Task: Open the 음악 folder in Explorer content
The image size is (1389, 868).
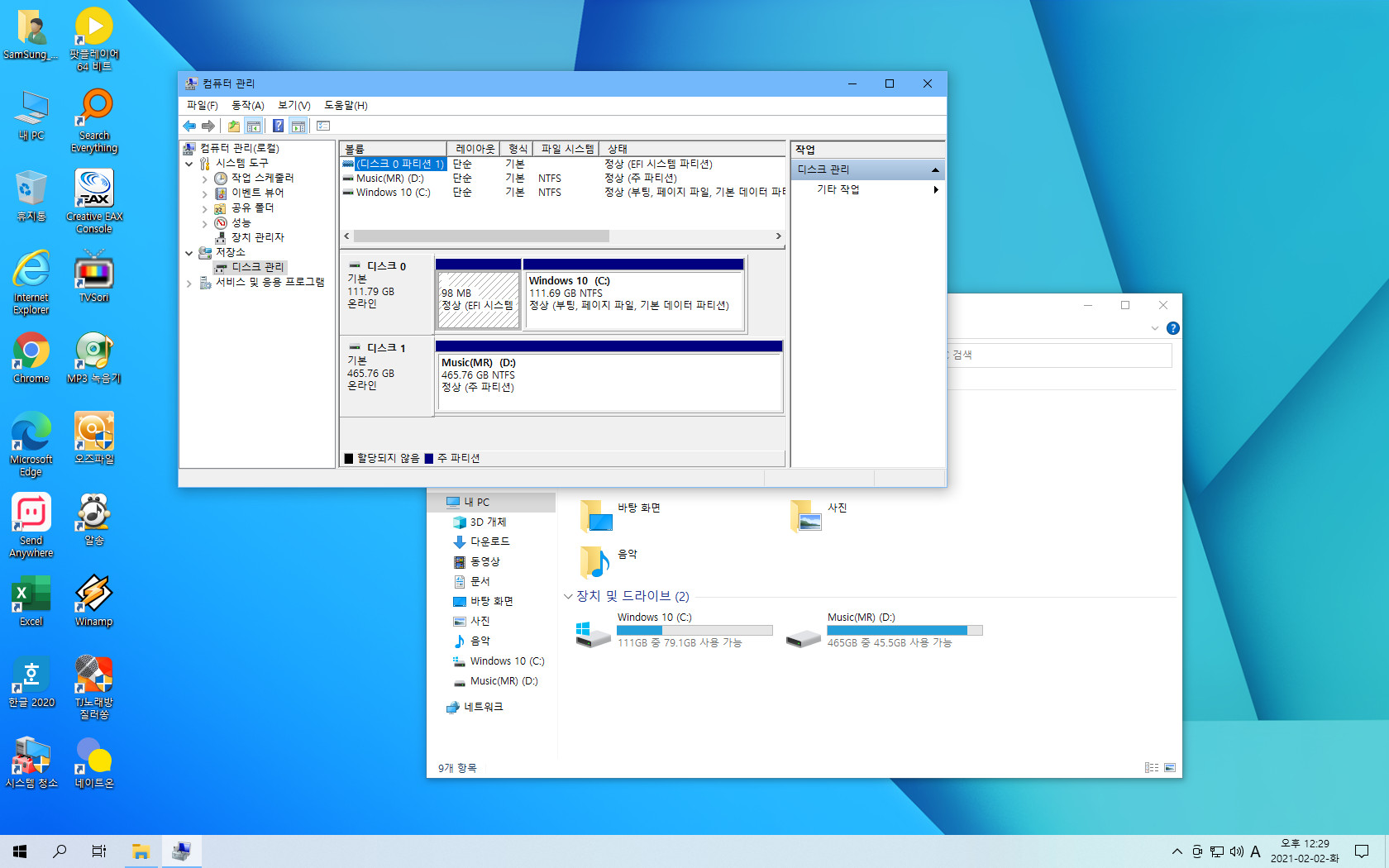Action: pos(609,562)
